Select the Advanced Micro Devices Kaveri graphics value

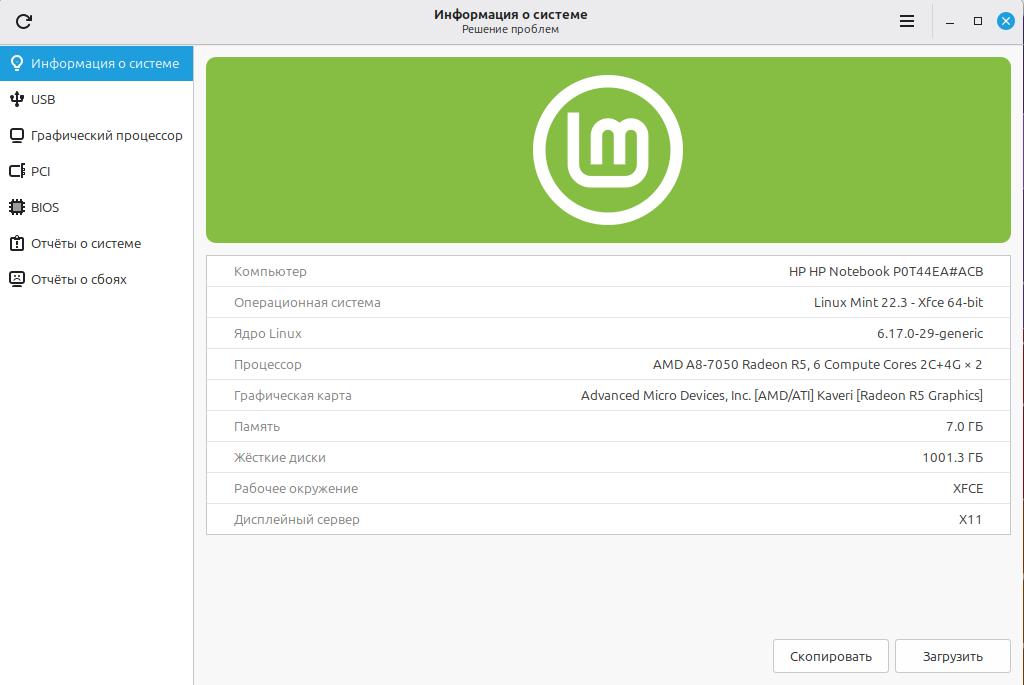pos(782,395)
